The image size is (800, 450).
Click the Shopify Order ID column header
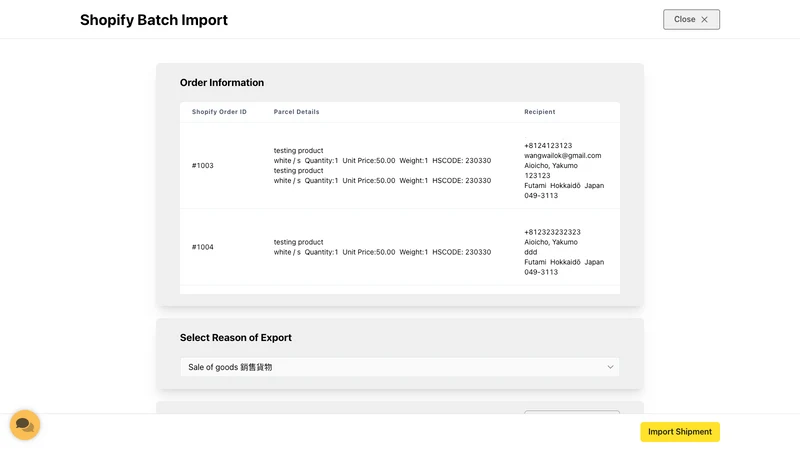pos(219,112)
